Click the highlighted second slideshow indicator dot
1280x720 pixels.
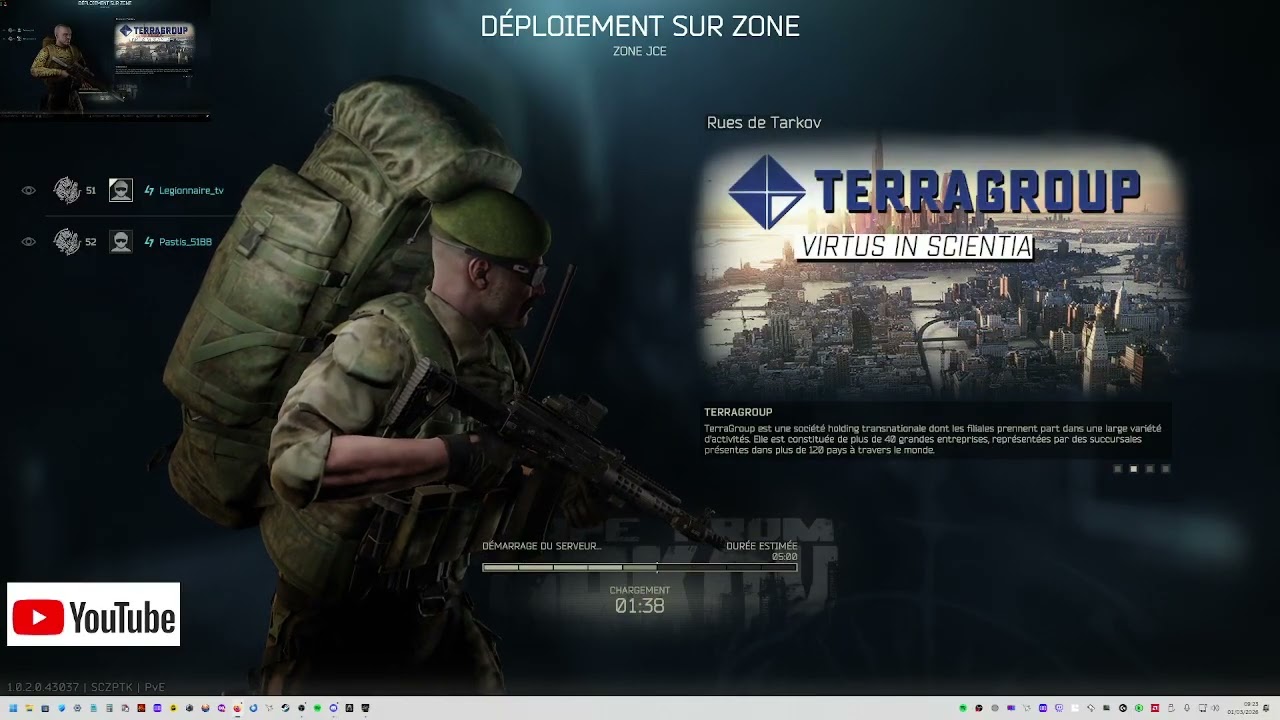coord(1134,468)
